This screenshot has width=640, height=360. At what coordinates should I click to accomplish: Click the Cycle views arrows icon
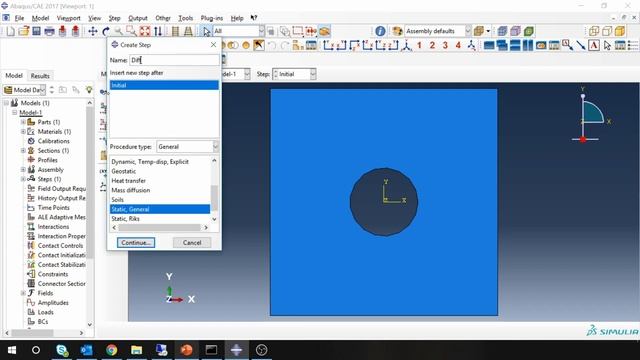click(158, 31)
